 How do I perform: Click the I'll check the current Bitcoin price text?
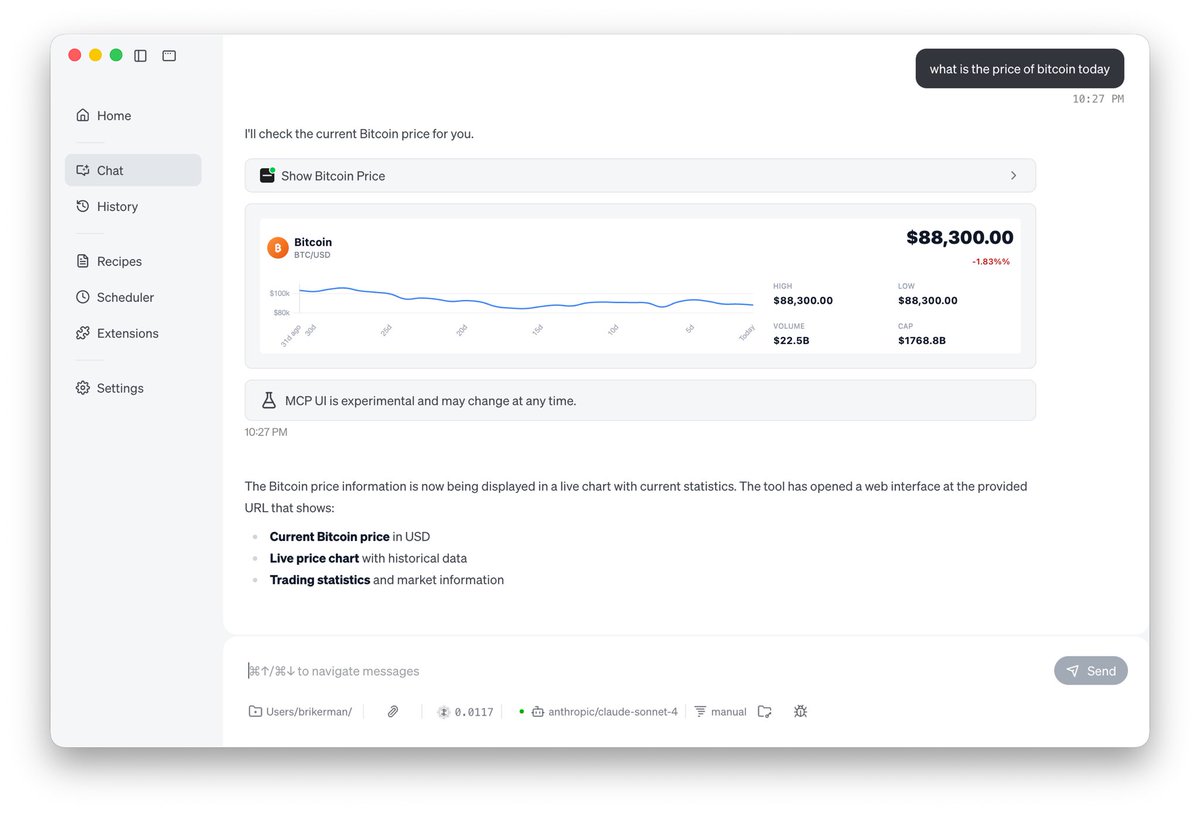(359, 134)
